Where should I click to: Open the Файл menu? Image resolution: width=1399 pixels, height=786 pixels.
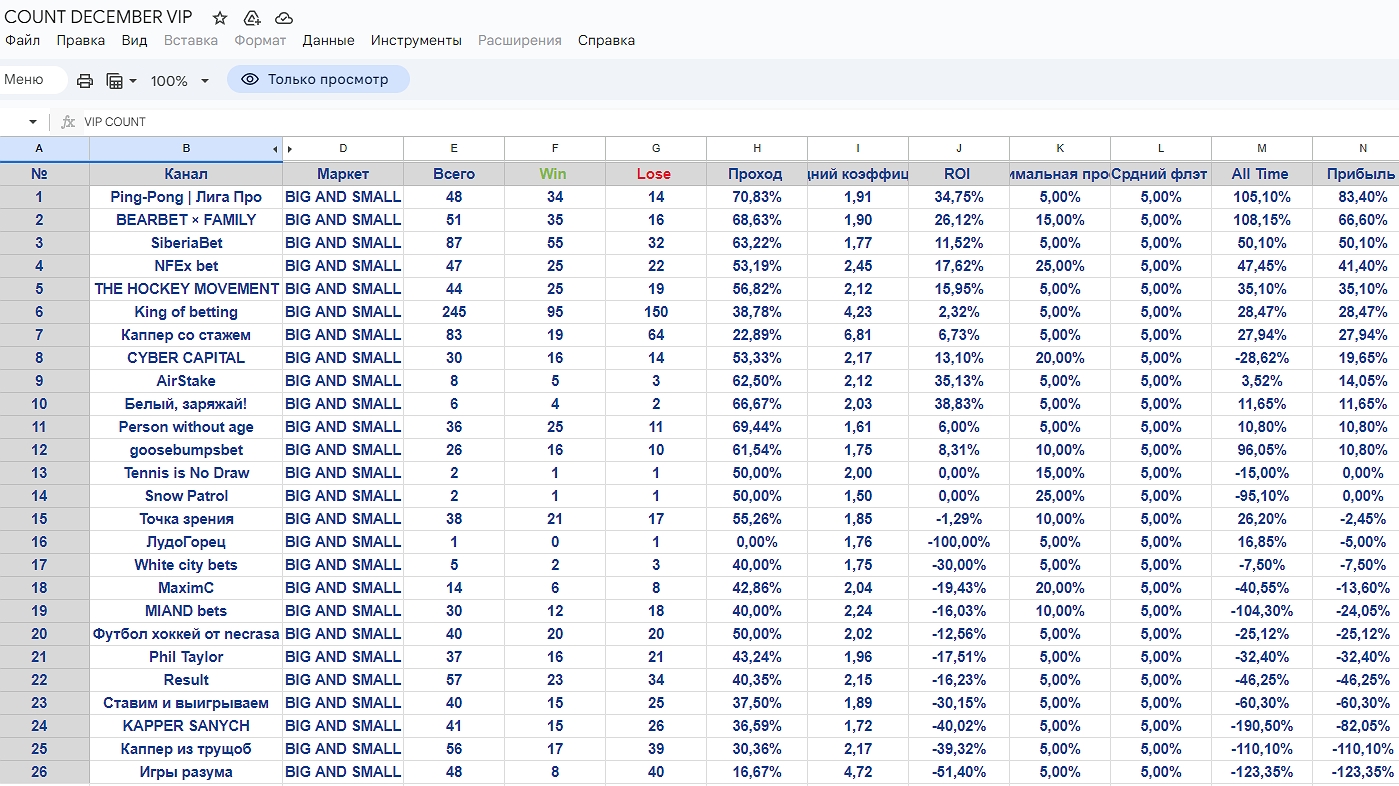coord(23,41)
